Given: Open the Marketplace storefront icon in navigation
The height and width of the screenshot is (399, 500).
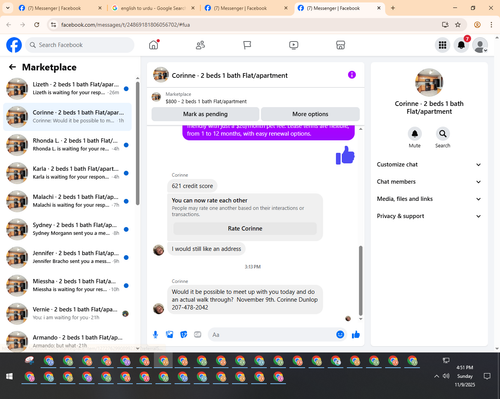Looking at the screenshot, I should (x=340, y=45).
